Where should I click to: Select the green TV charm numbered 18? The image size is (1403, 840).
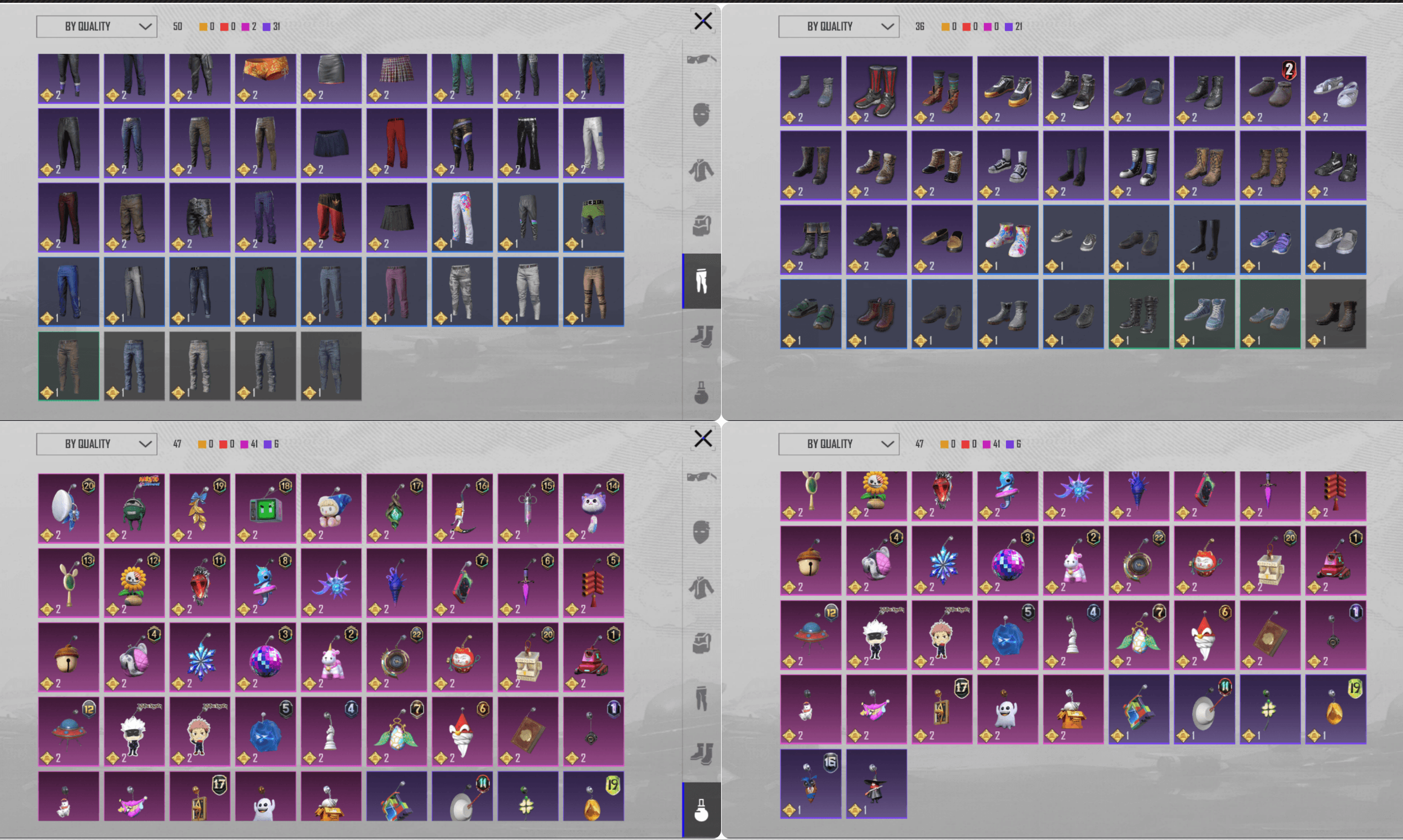click(266, 508)
